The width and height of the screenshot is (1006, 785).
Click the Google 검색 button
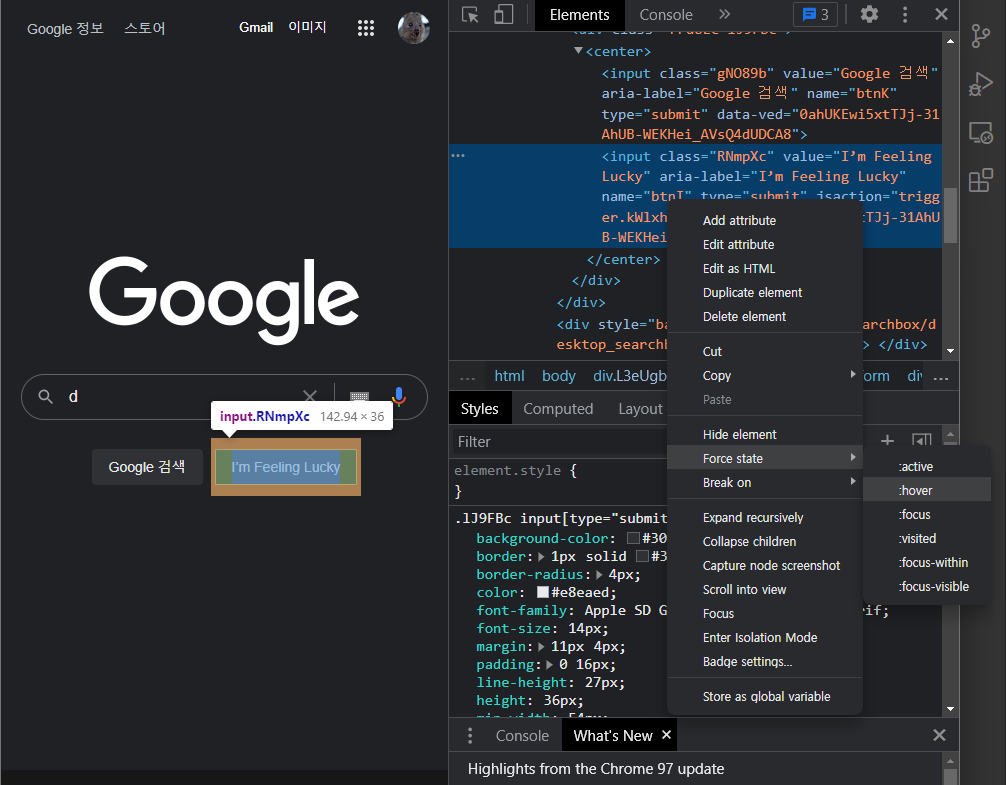[147, 467]
